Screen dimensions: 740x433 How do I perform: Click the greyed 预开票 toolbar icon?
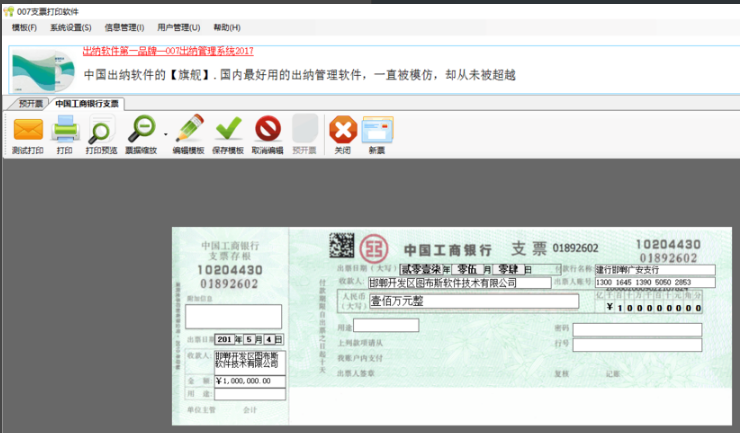click(305, 128)
